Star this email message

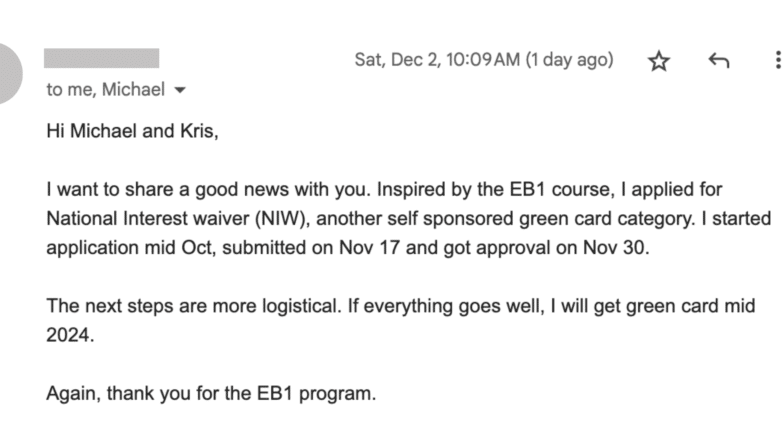click(658, 61)
